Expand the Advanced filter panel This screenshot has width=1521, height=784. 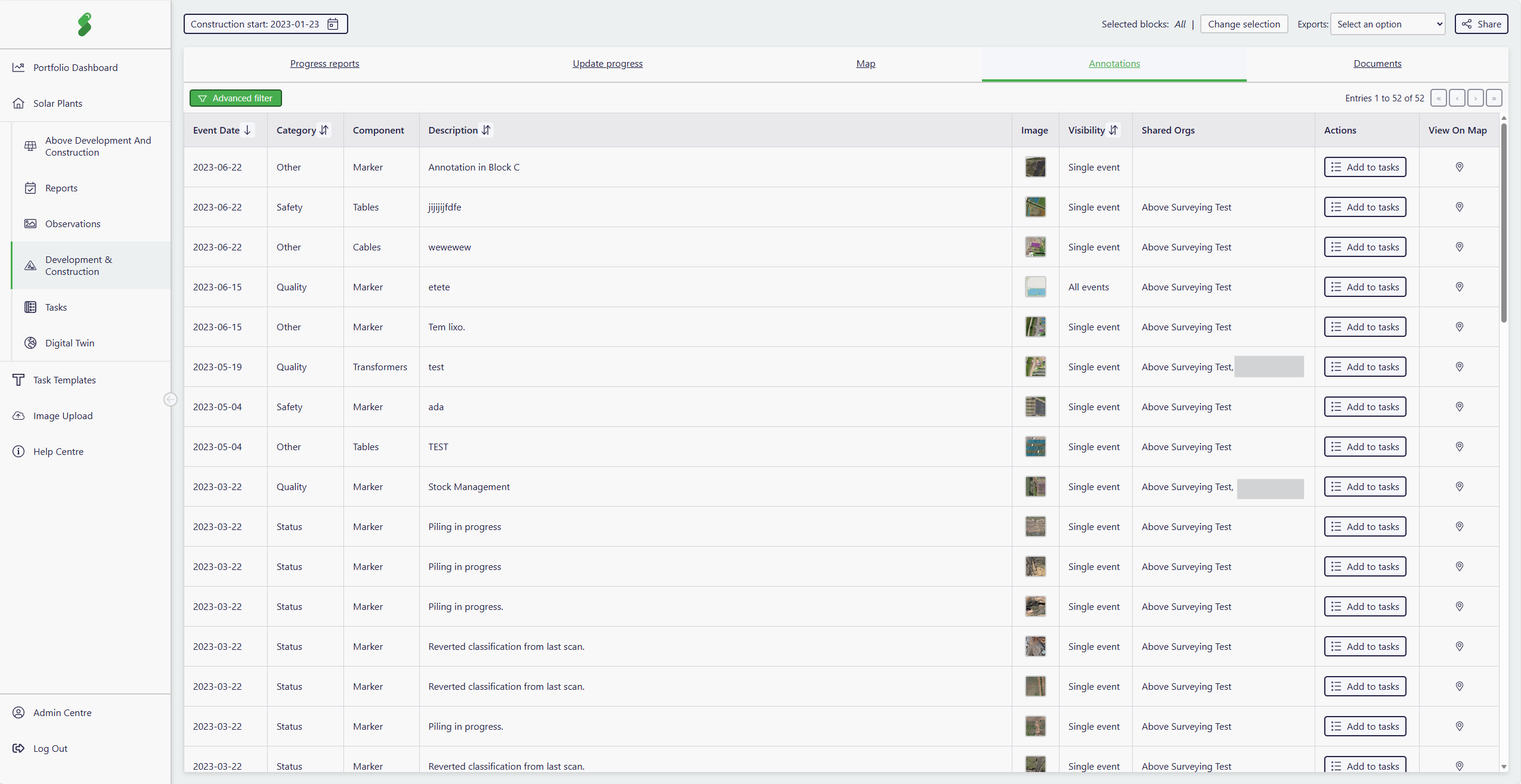click(x=236, y=98)
